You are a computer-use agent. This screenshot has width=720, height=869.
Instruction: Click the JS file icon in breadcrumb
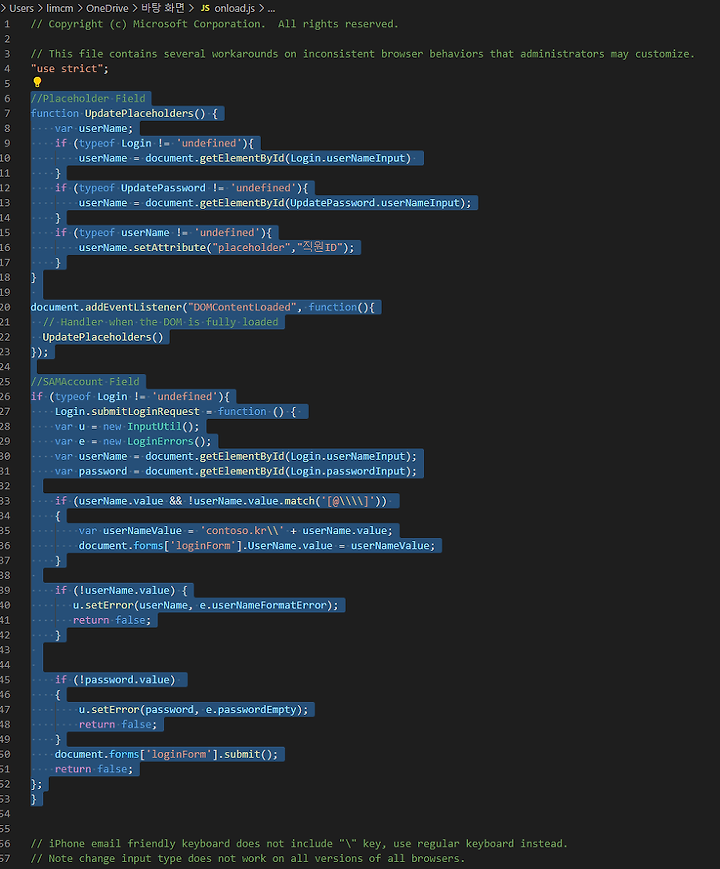point(205,8)
